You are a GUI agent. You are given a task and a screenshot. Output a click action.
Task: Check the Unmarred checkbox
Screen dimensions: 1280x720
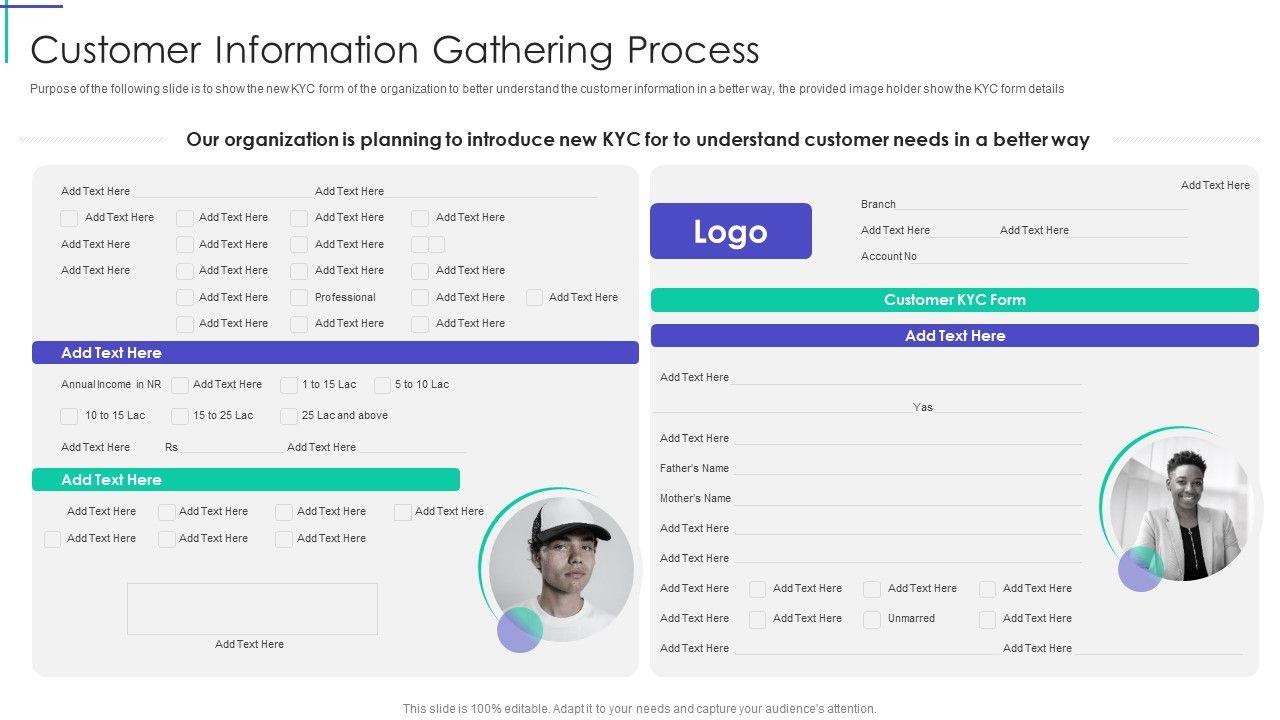tap(872, 619)
